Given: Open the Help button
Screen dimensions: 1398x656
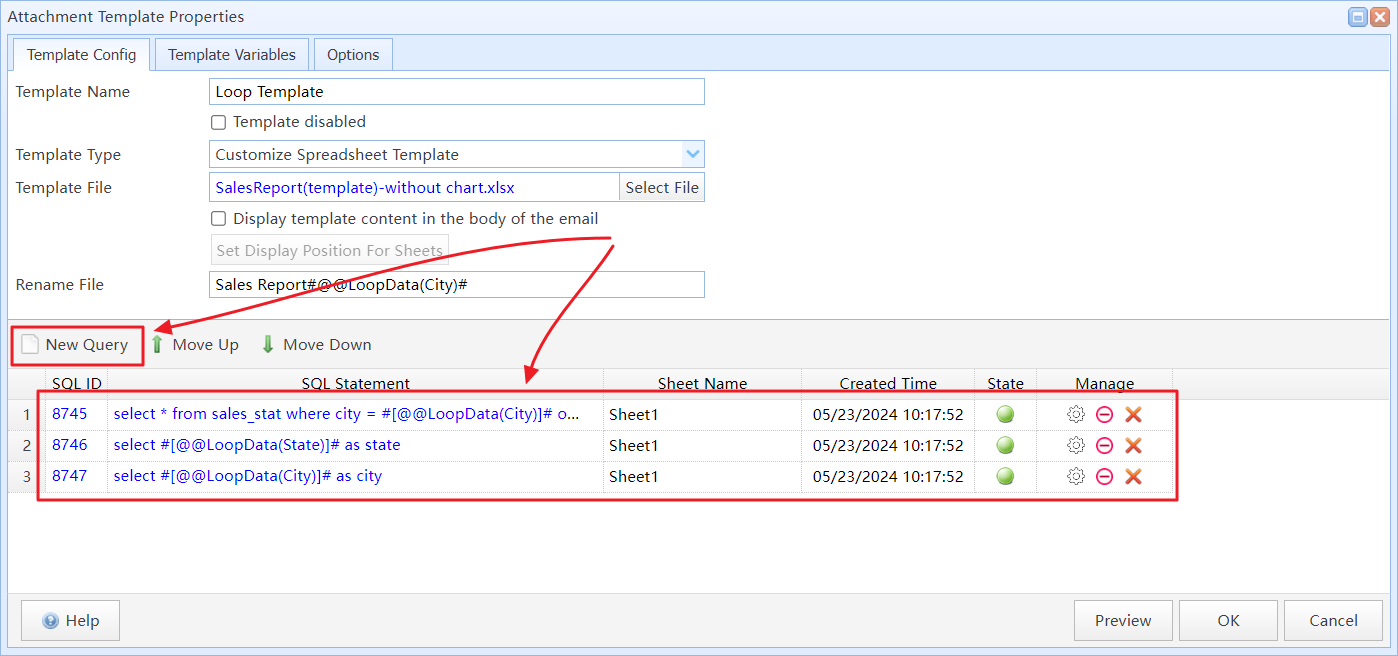Looking at the screenshot, I should (70, 621).
